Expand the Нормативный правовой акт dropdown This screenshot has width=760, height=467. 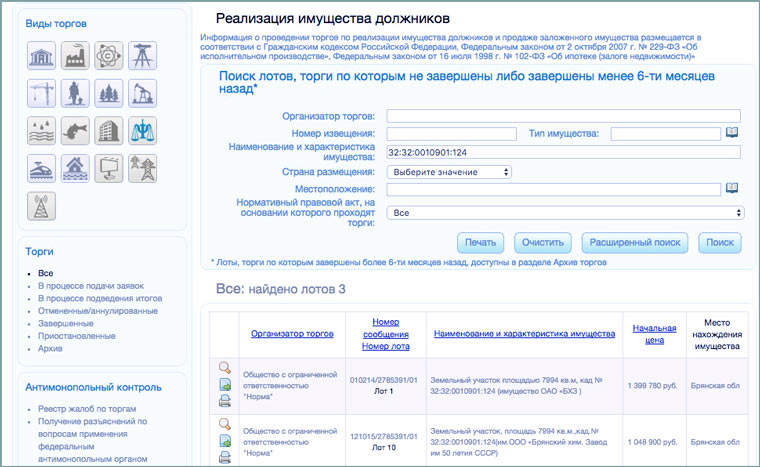[x=565, y=213]
